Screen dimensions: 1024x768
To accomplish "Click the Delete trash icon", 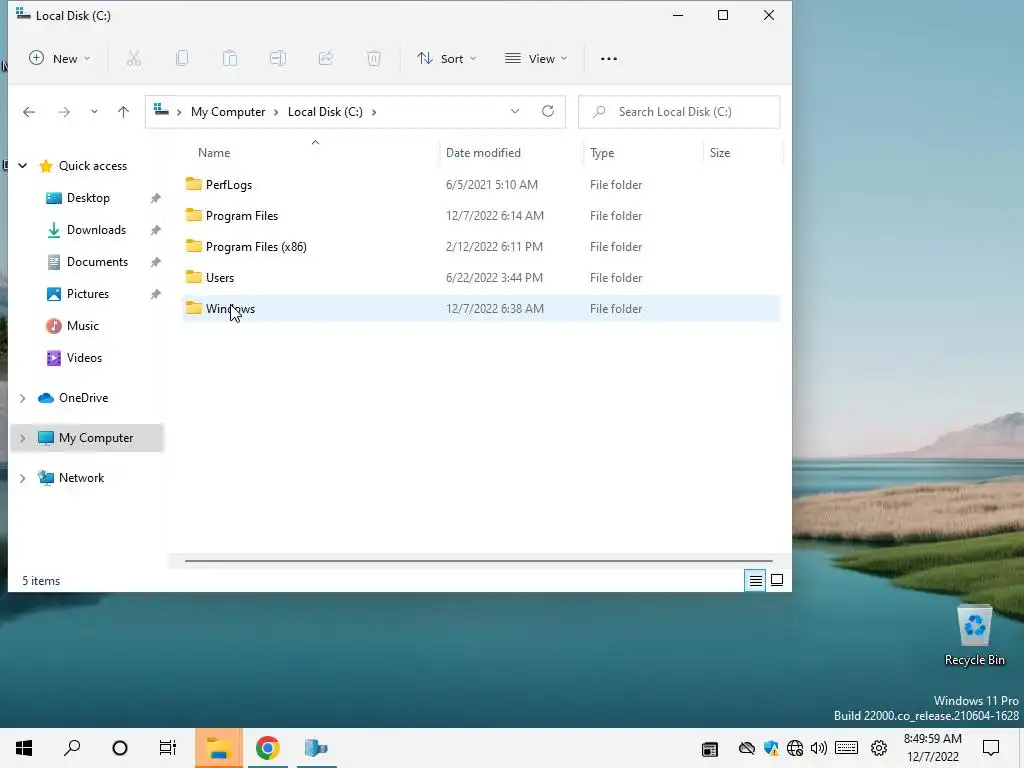I will [374, 59].
